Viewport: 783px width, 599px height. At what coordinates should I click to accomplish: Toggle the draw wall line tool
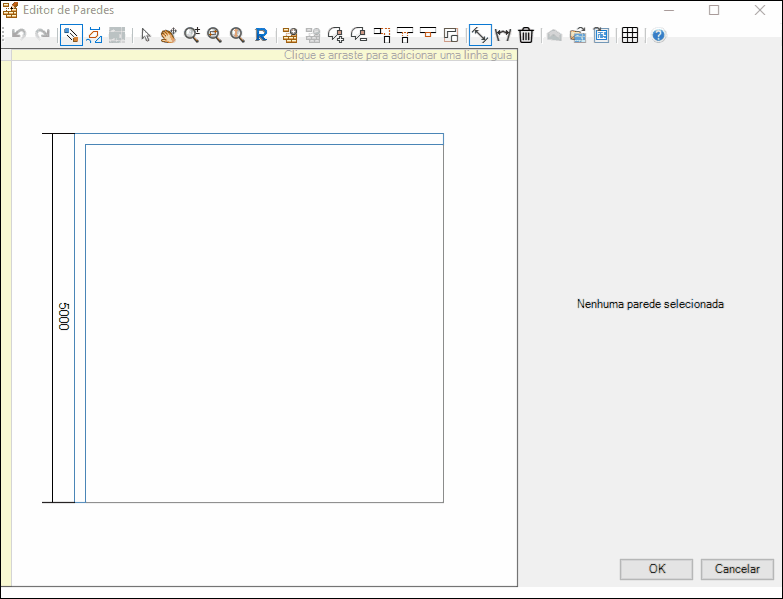[71, 35]
